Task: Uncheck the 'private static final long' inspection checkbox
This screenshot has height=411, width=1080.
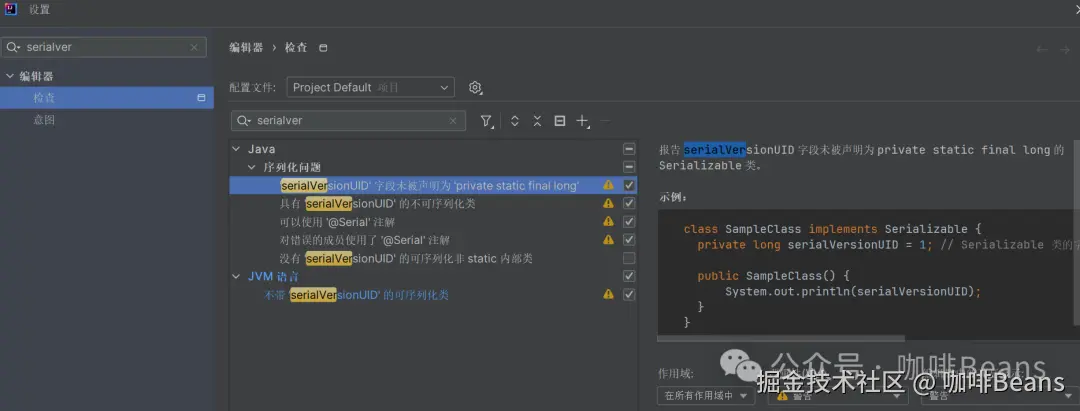Action: 629,185
